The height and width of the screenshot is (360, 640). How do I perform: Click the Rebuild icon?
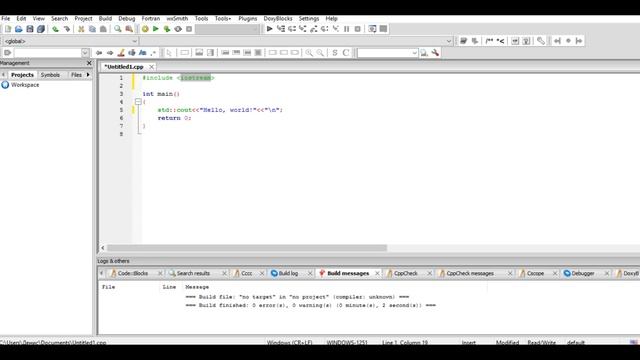pos(178,29)
